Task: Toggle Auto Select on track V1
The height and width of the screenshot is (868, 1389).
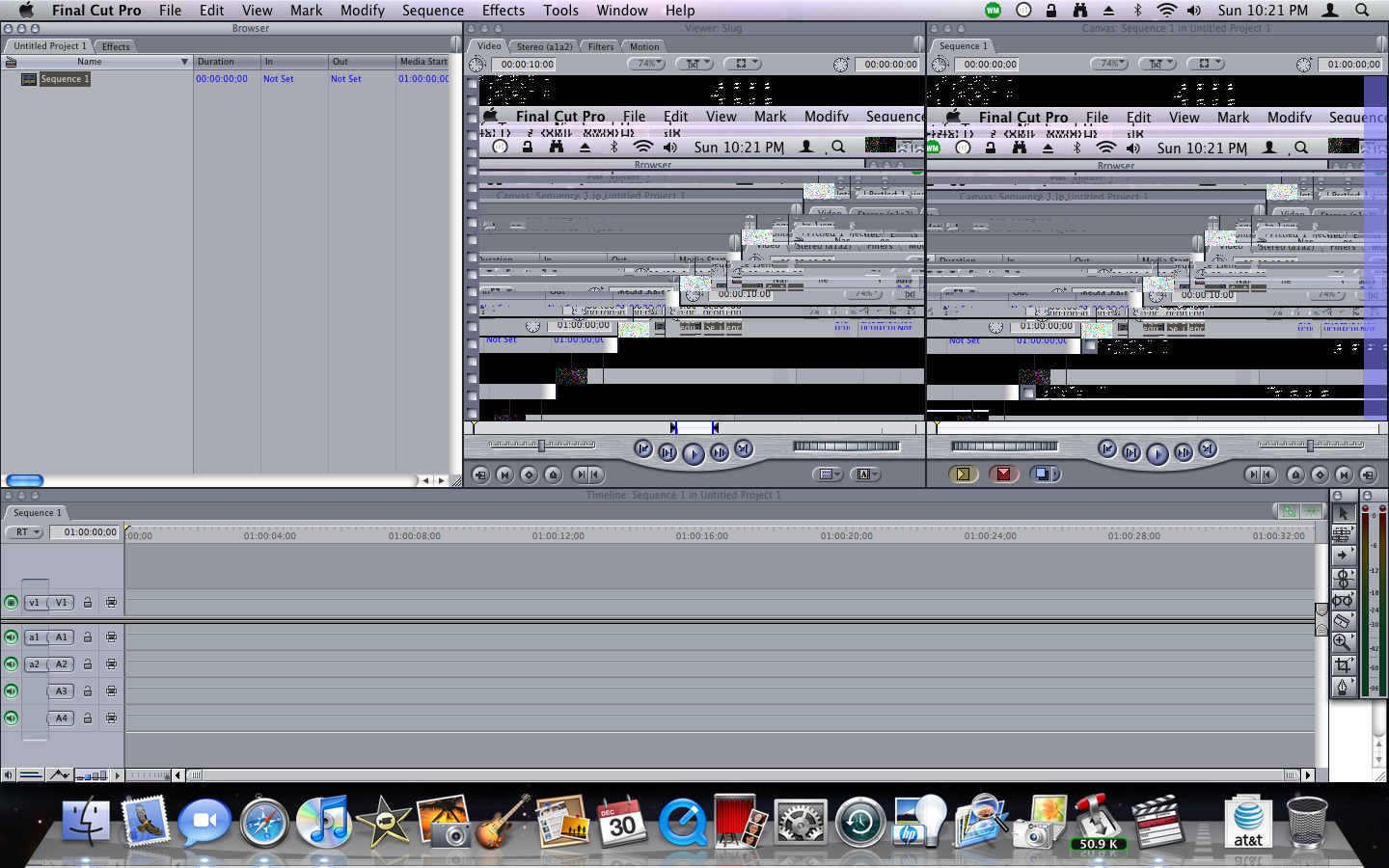Action: 111,603
